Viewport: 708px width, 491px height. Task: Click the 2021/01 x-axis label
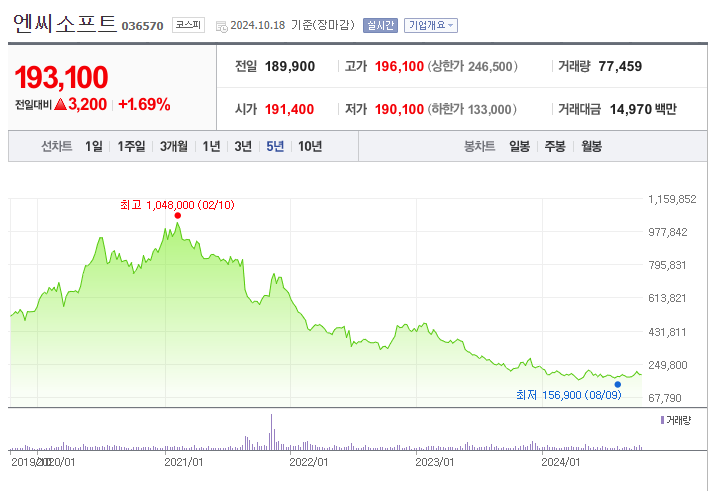click(184, 462)
